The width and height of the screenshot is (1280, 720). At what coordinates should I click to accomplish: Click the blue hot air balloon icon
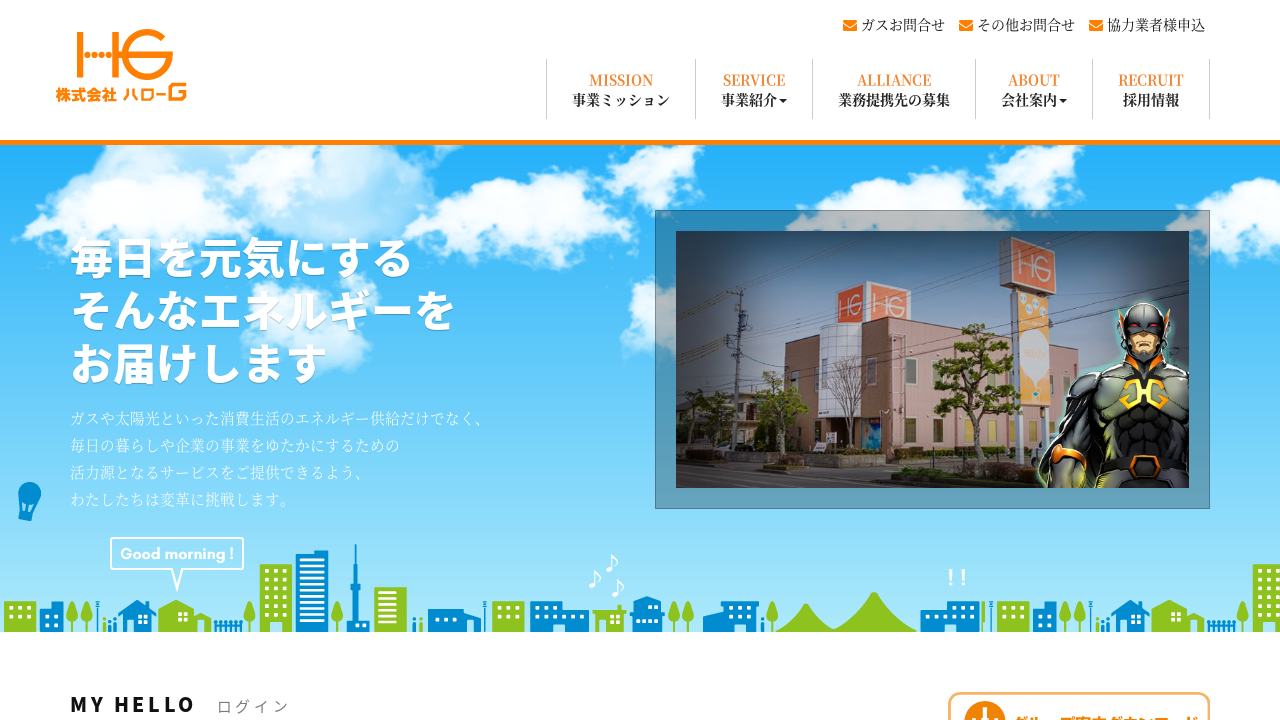(x=29, y=501)
